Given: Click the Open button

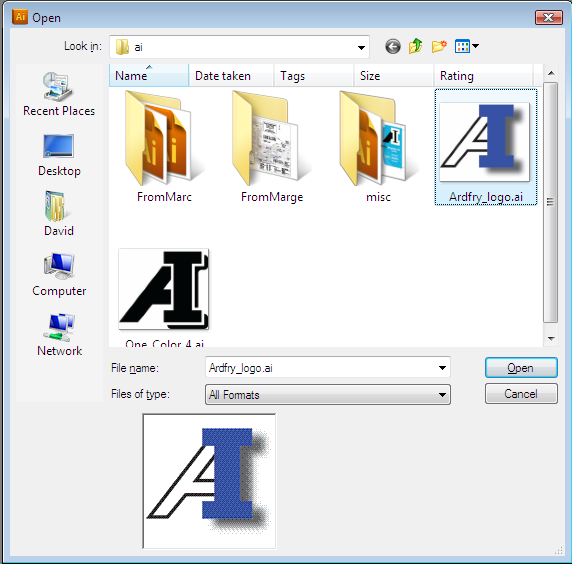Looking at the screenshot, I should [x=521, y=368].
